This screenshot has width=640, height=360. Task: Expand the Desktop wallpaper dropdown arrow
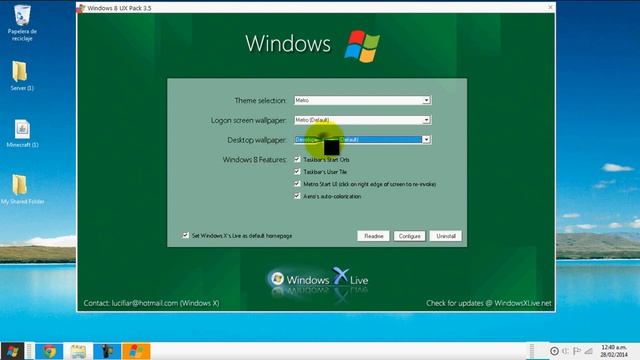tap(426, 140)
